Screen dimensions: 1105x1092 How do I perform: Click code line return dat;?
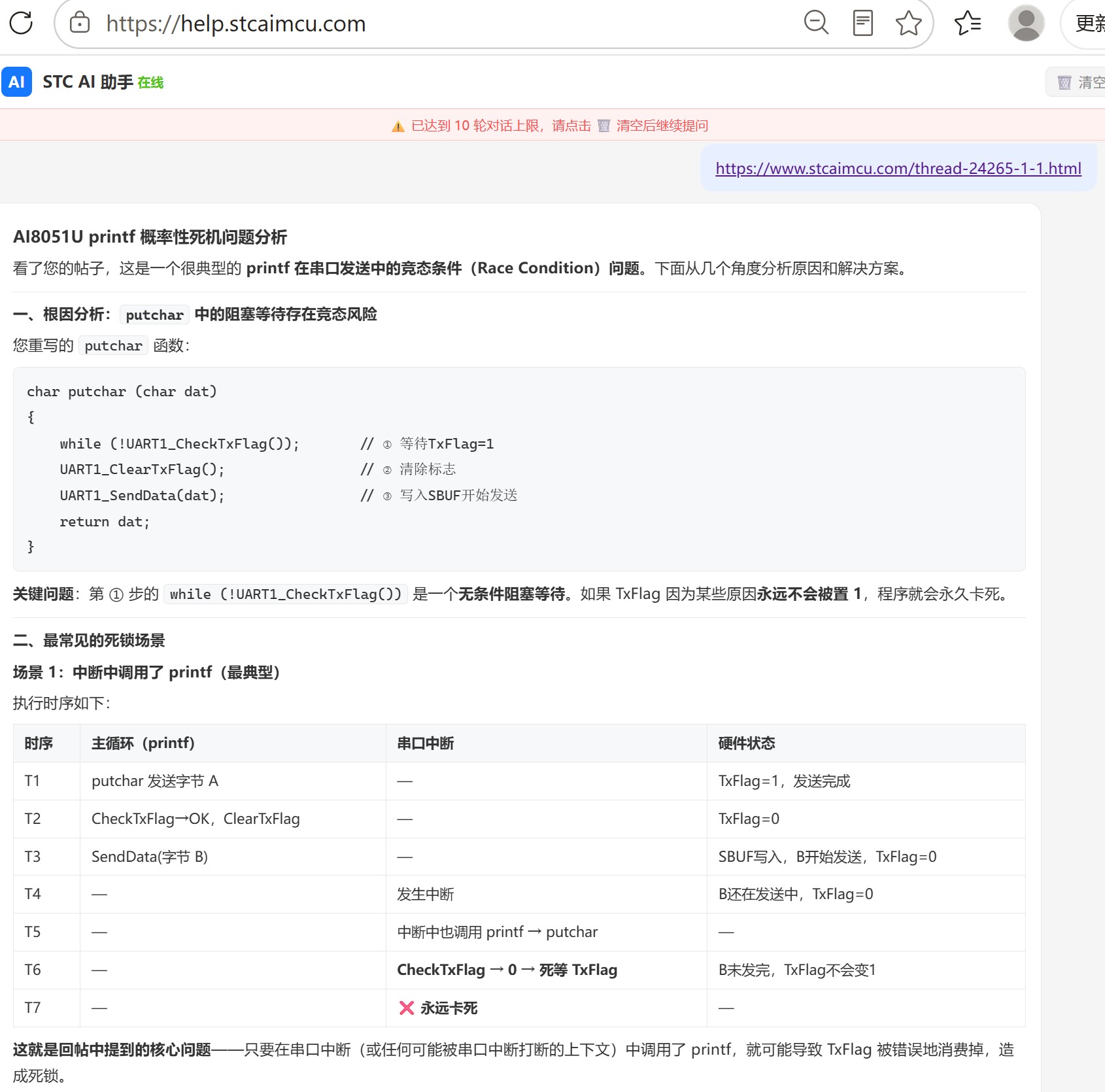click(x=105, y=521)
